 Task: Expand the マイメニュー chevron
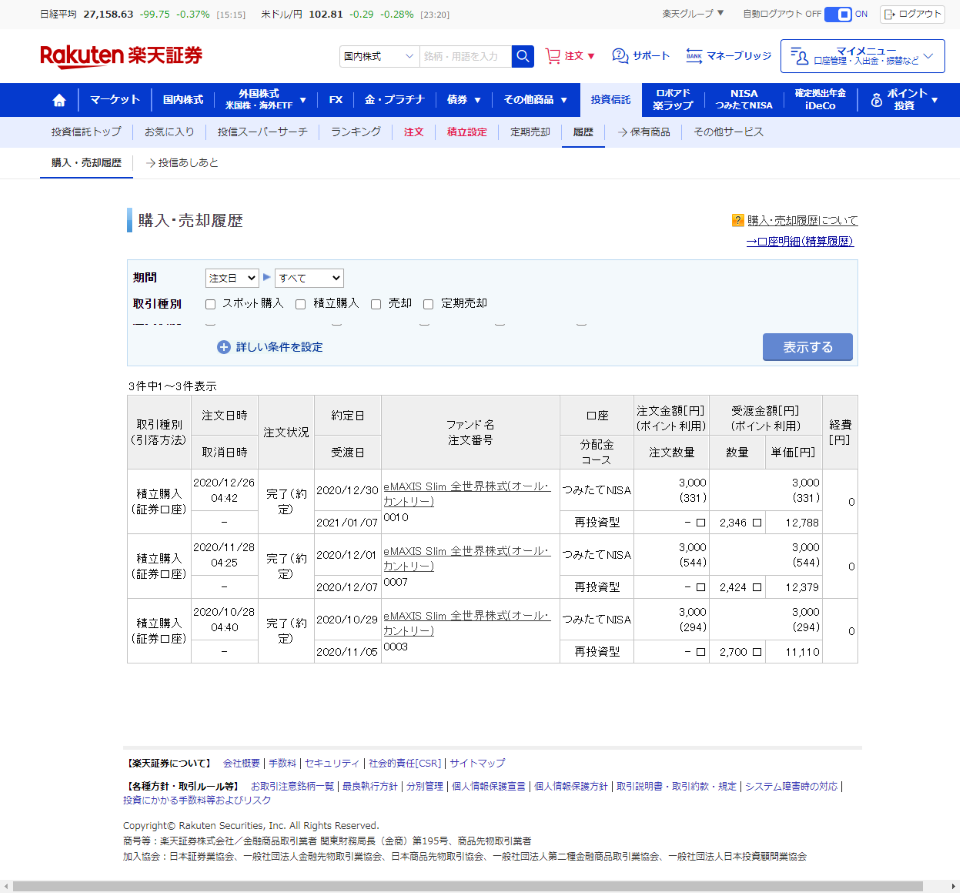pyautogui.click(x=929, y=56)
